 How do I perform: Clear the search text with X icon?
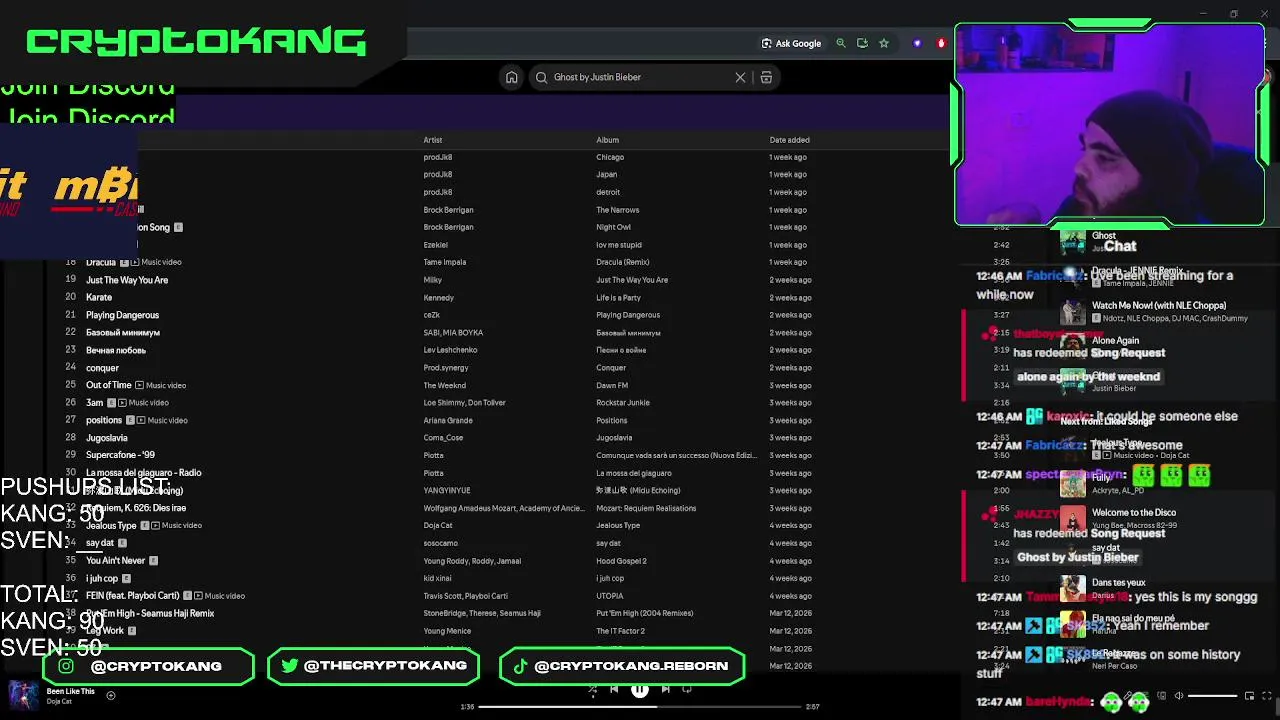tap(740, 77)
